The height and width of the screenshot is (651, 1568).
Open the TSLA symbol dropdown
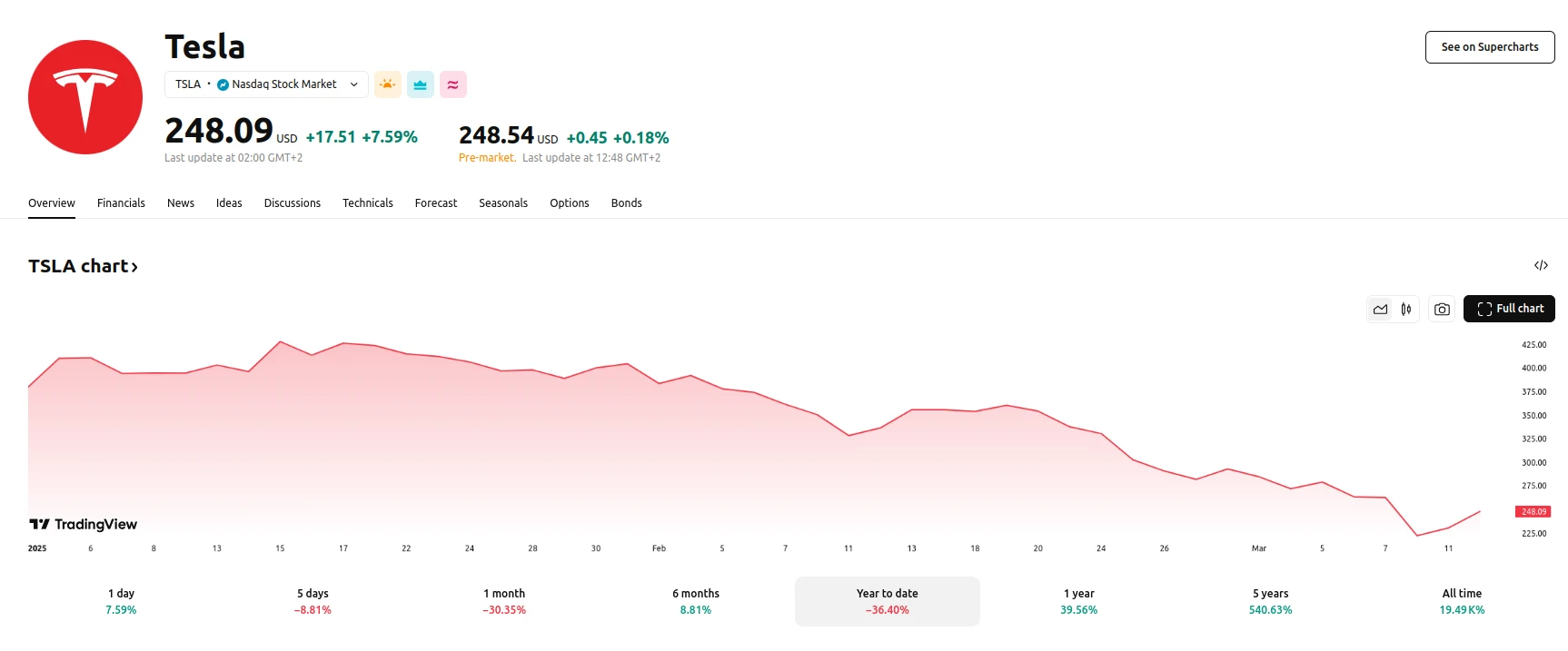[354, 84]
